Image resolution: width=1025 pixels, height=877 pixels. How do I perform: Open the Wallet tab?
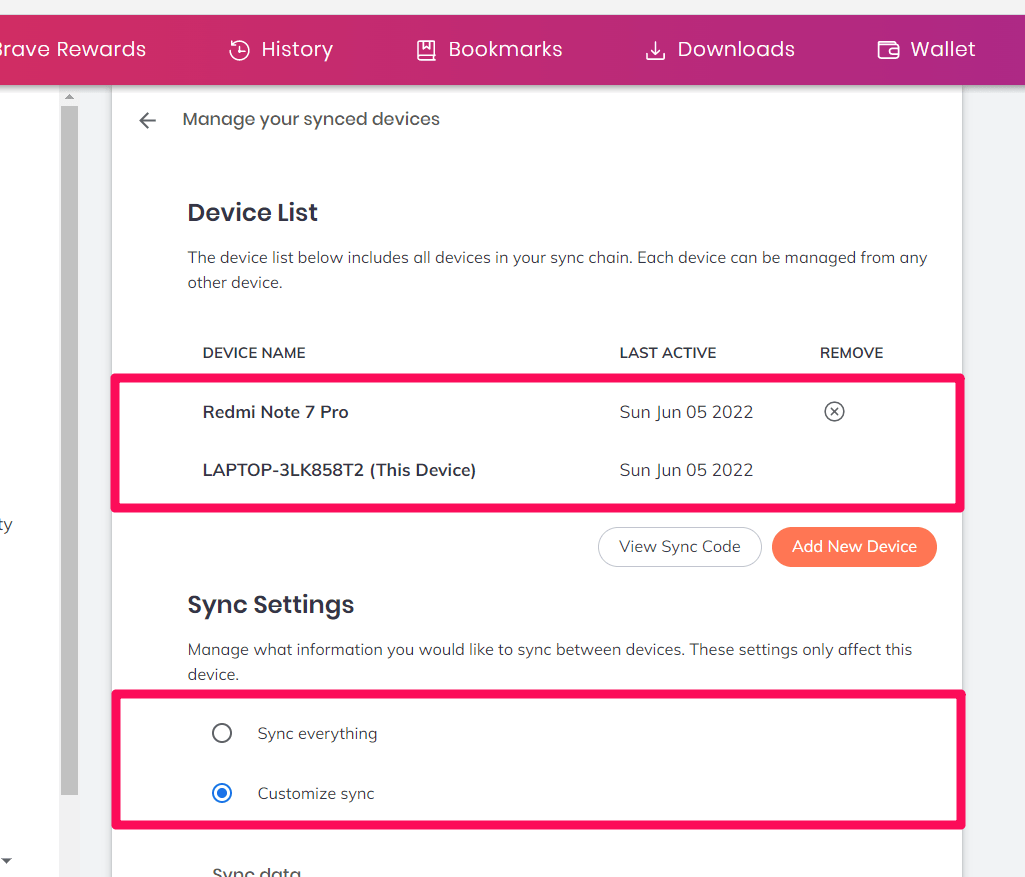click(926, 50)
